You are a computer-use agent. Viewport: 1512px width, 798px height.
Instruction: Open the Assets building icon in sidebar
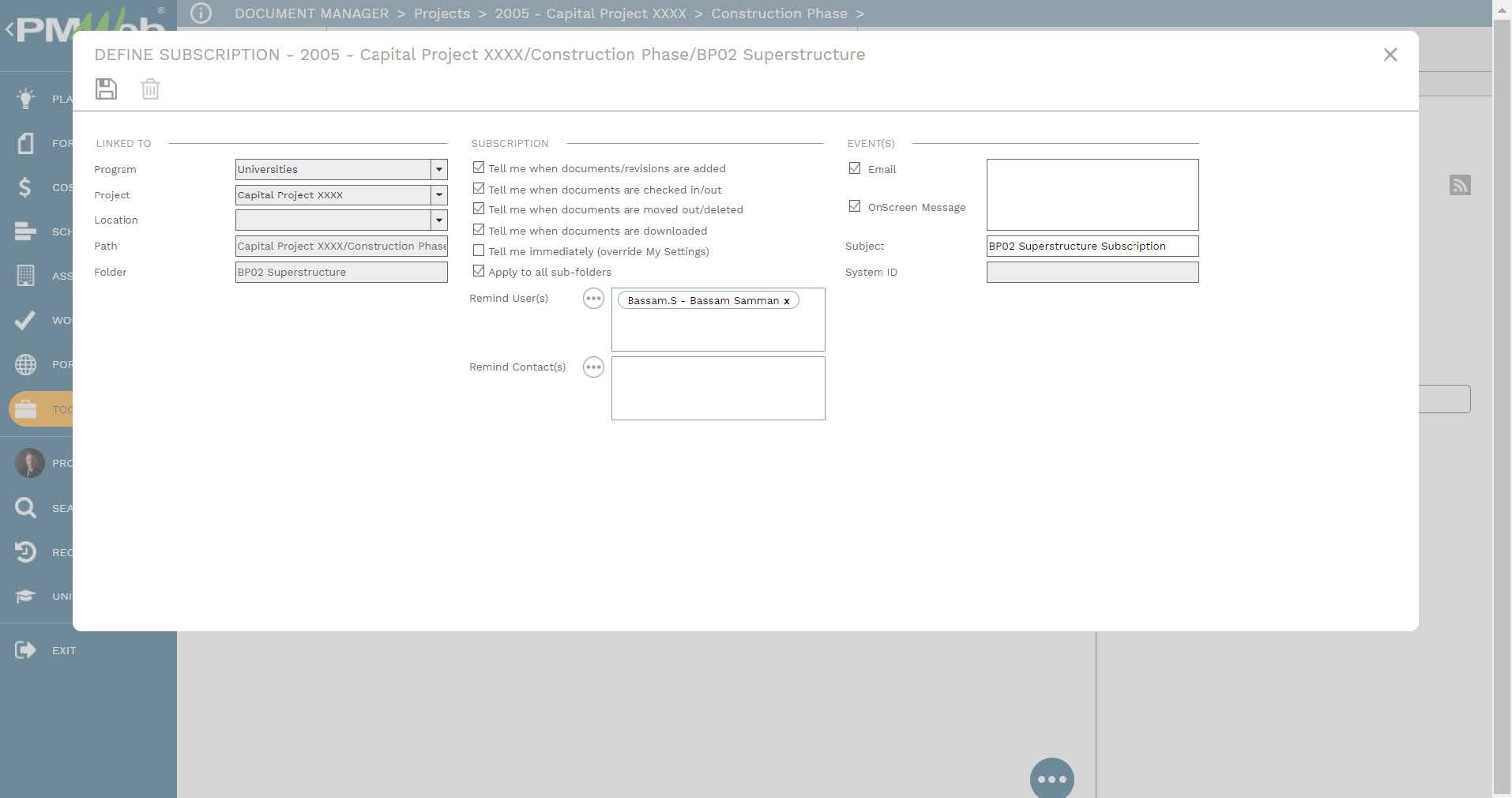tap(25, 276)
